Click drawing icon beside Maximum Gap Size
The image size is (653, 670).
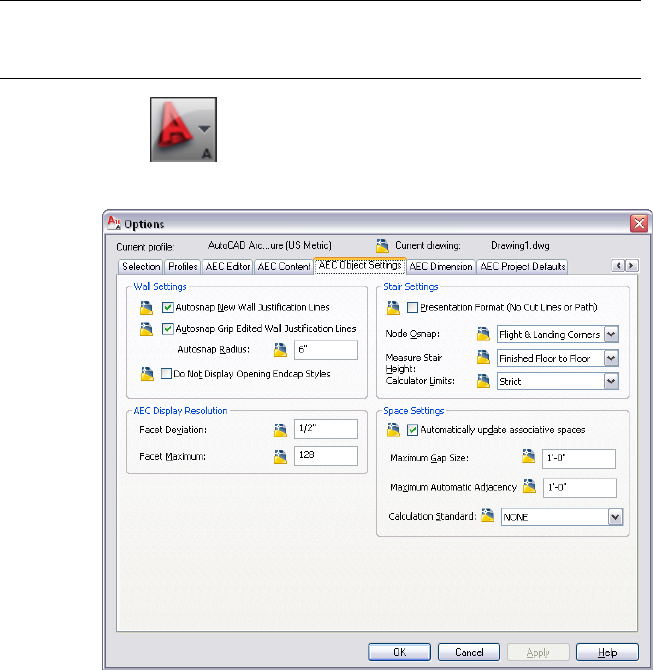pyautogui.click(x=529, y=456)
